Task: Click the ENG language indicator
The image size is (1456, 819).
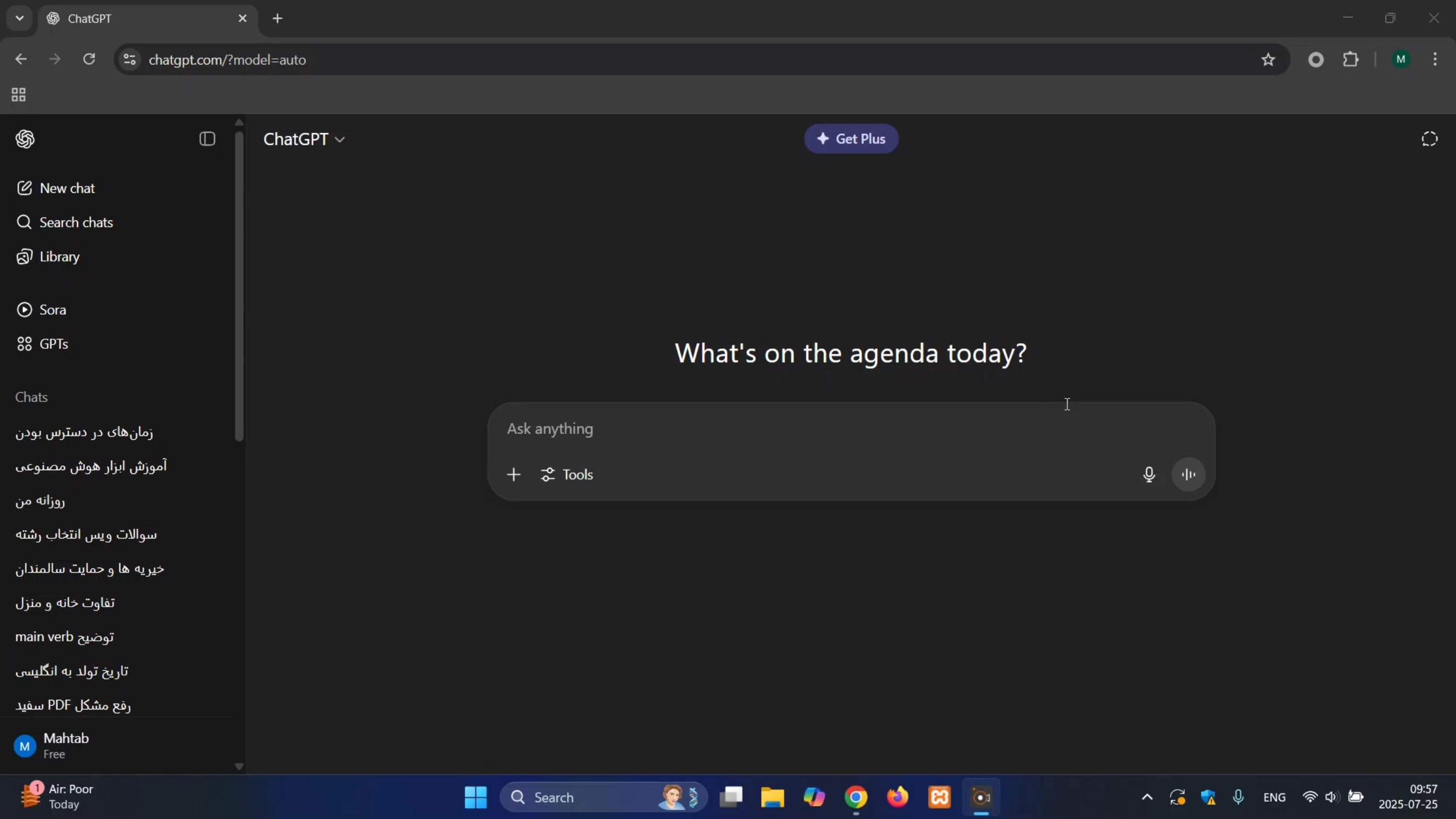Action: click(x=1274, y=797)
